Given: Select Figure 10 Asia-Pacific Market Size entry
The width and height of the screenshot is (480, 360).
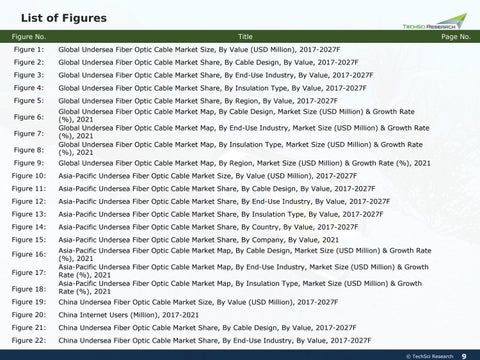Looking at the screenshot, I should 208,176.
